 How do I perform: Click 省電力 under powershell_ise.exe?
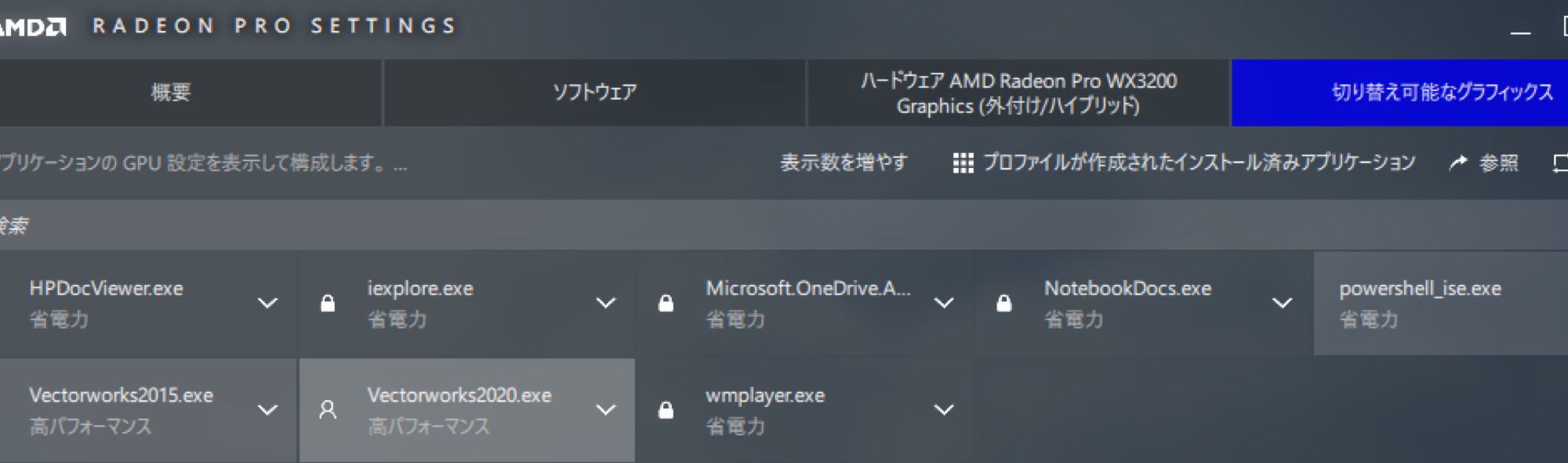pyautogui.click(x=1369, y=319)
